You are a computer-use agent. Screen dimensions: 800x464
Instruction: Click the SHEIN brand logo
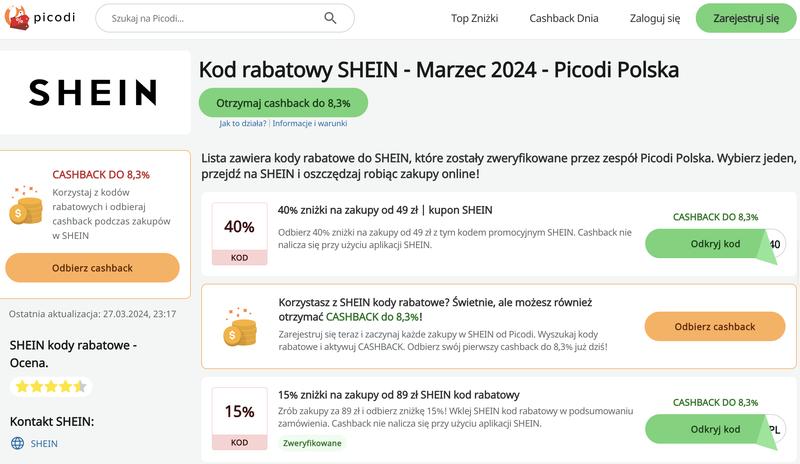coord(93,92)
